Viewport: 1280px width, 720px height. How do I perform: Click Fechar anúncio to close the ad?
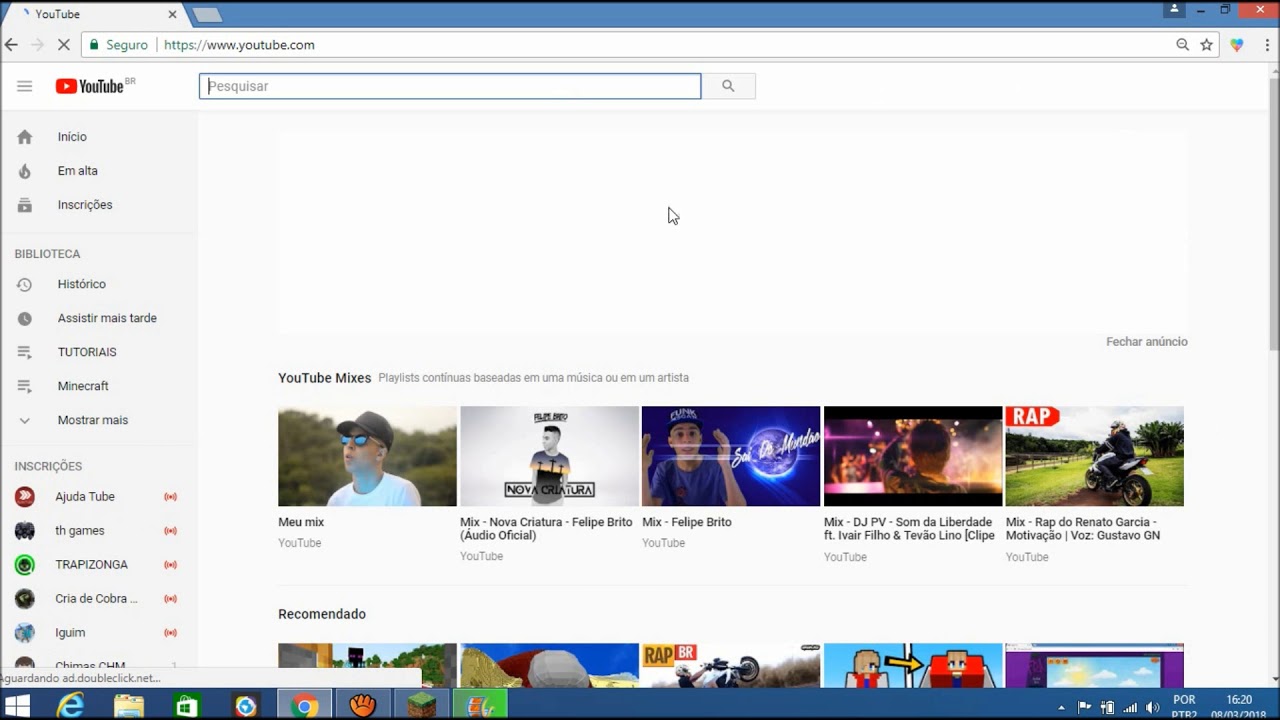point(1146,342)
